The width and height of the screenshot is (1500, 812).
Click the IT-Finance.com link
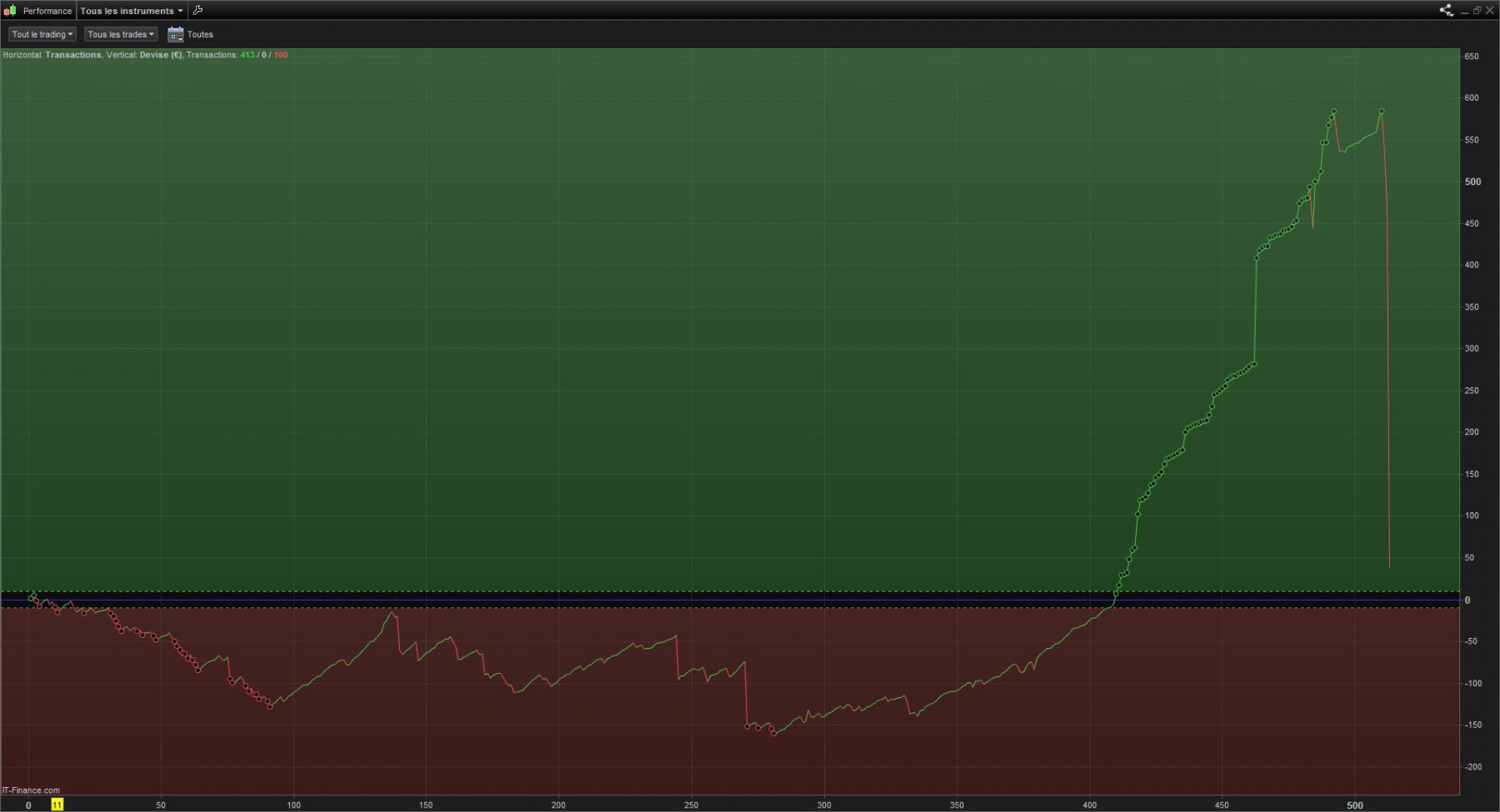point(31,790)
